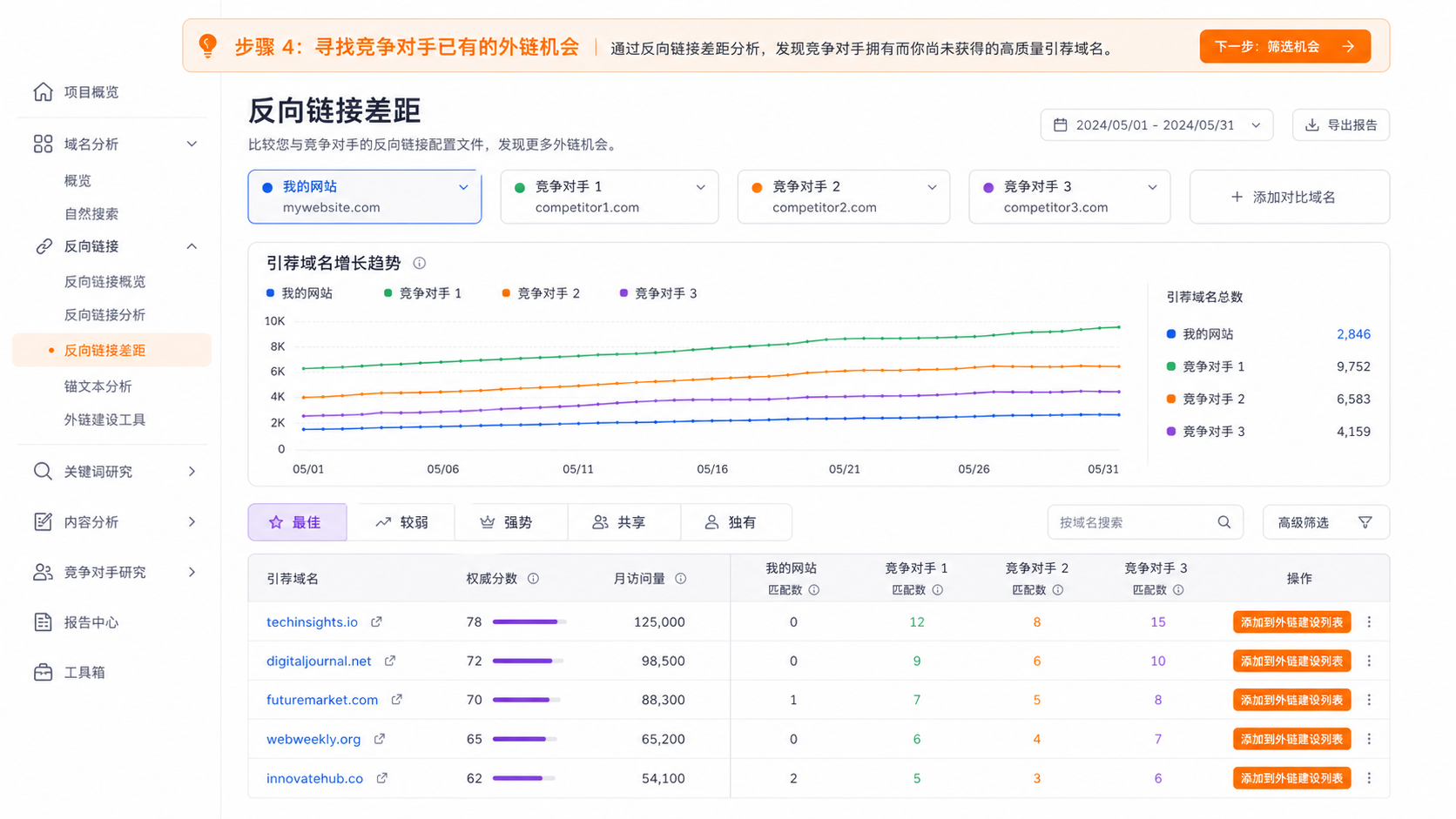1456x819 pixels.
Task: Click the 竞争对手研究 people icon
Action: point(43,572)
